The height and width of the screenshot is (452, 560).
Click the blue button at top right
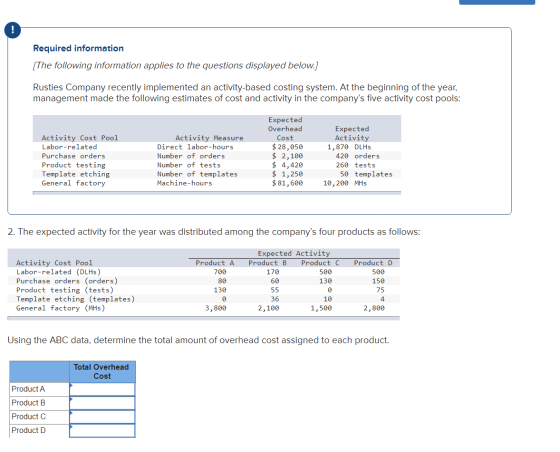pos(497,2)
